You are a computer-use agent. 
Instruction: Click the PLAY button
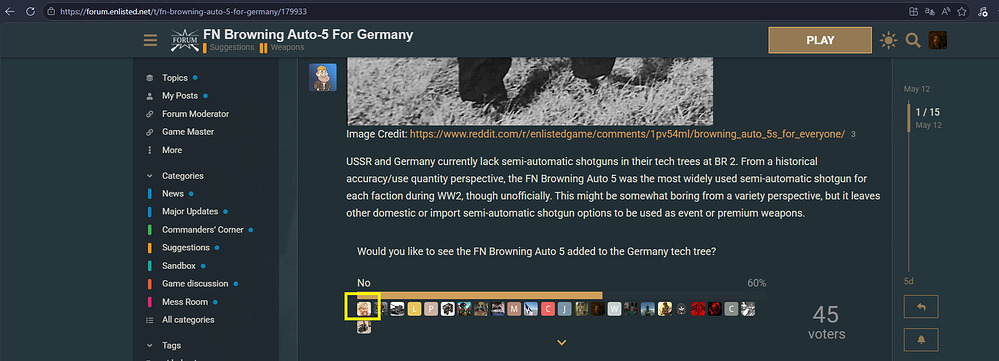click(x=820, y=40)
